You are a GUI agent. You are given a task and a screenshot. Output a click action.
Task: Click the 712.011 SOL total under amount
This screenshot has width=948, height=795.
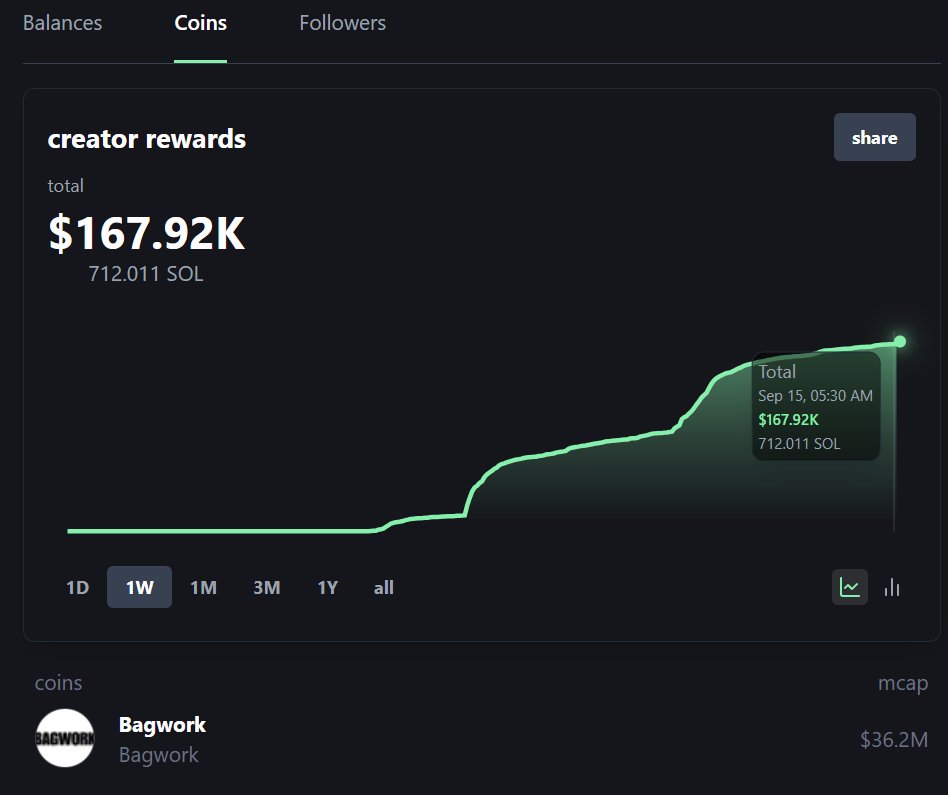click(146, 274)
